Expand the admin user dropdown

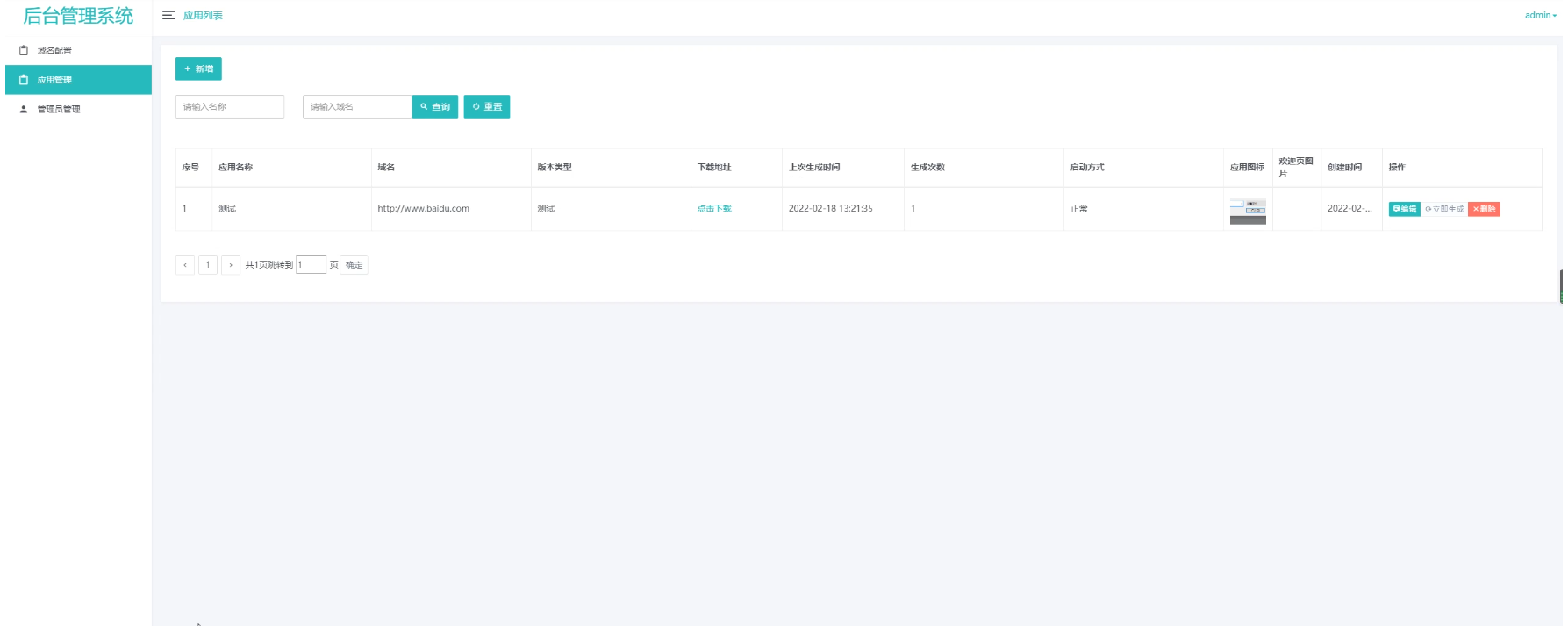(1540, 15)
